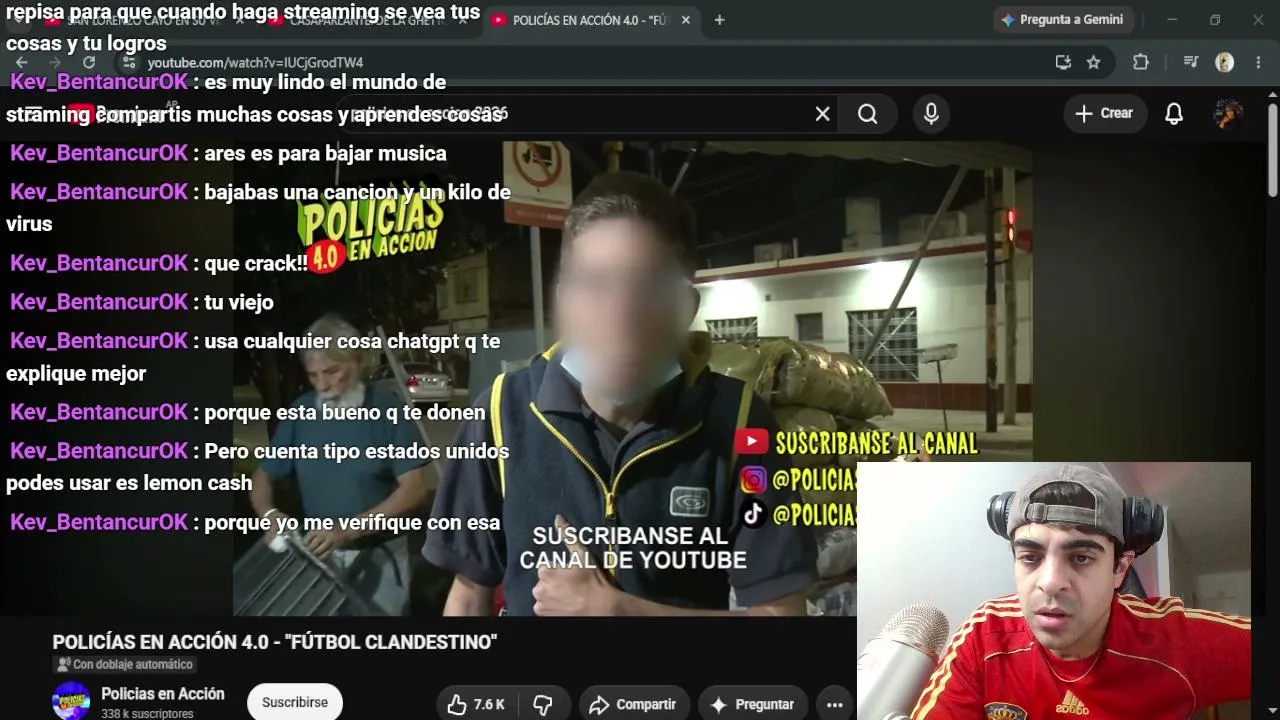
Task: Close the San Lorenzo tab
Action: [x=241, y=20]
